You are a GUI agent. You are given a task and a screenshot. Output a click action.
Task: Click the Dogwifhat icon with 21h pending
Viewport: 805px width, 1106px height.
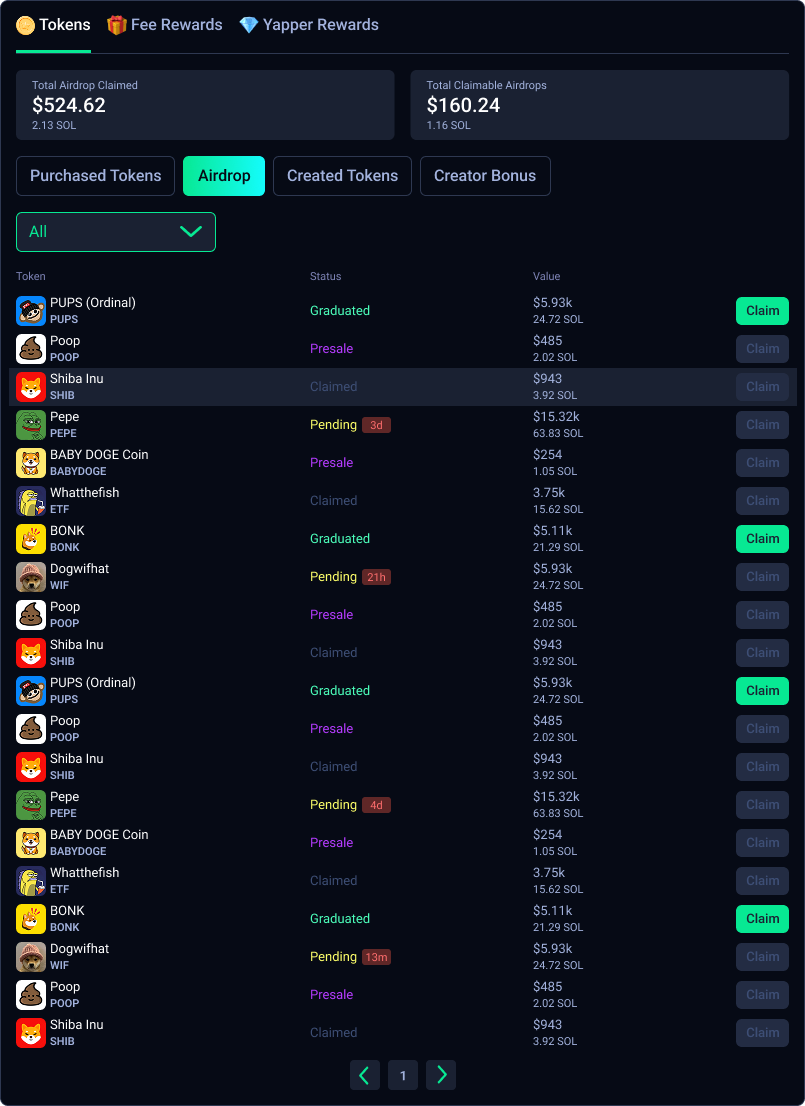tap(31, 577)
